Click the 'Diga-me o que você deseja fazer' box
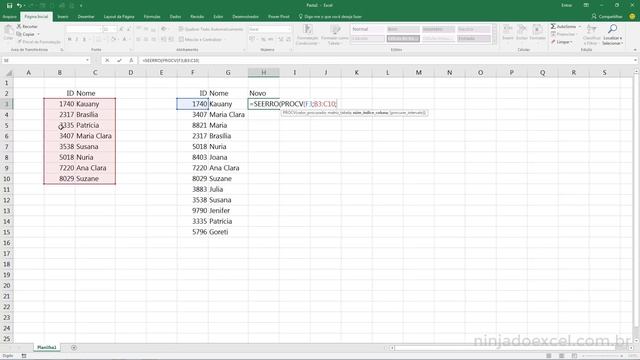Viewport: 640px width, 360px height. coord(330,16)
